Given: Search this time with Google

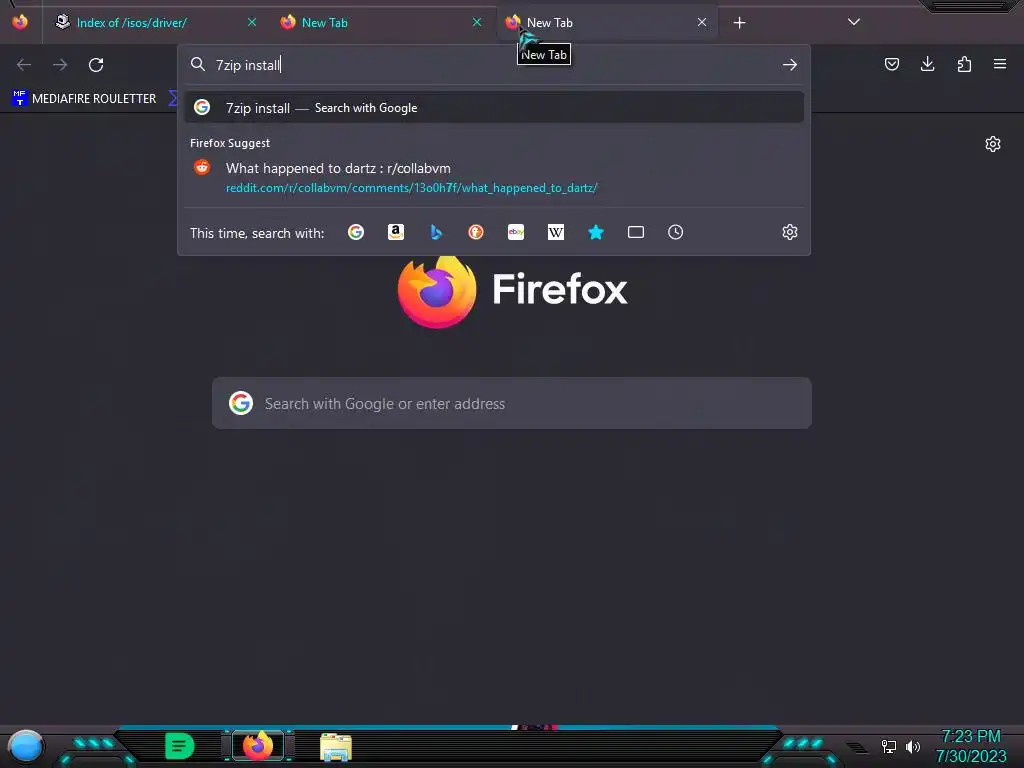Looking at the screenshot, I should tap(356, 232).
